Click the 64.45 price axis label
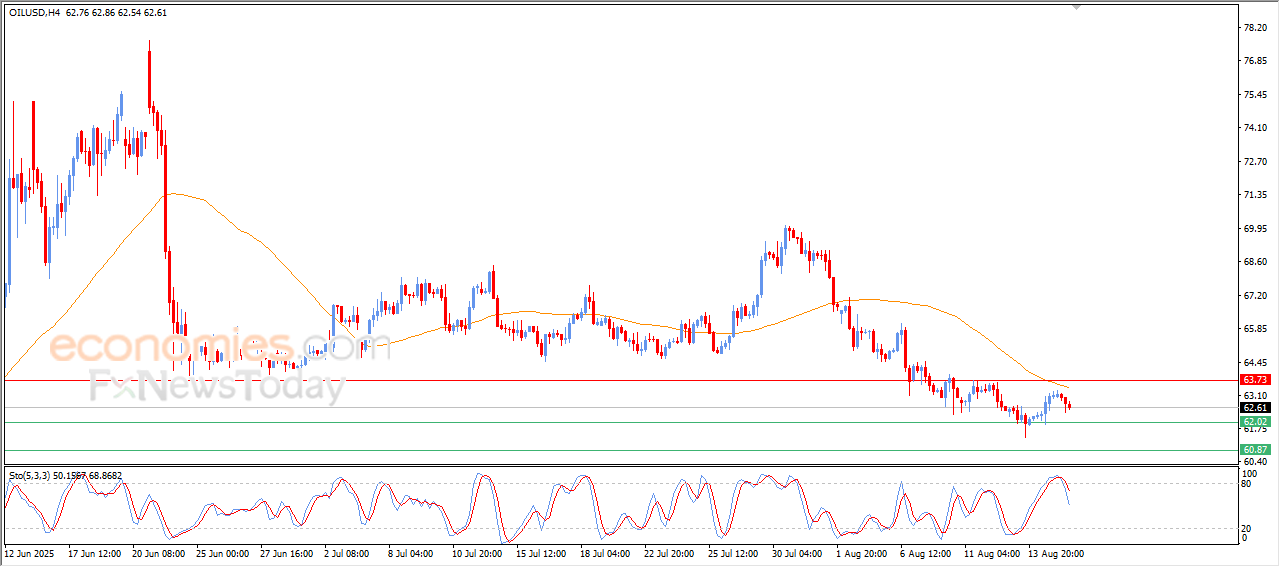Viewport: 1280px width, 567px height. coord(1255,363)
